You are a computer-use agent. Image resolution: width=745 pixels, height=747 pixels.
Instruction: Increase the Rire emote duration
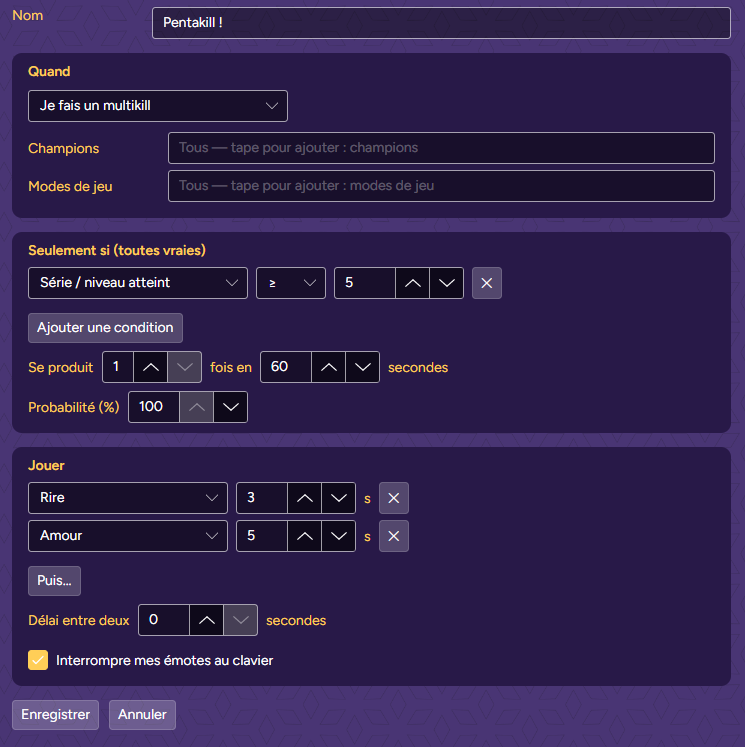304,498
